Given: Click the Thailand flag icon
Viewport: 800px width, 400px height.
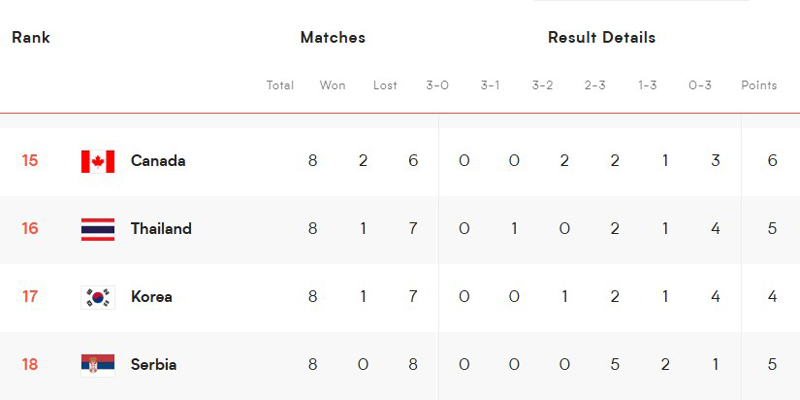Looking at the screenshot, I should click(97, 229).
